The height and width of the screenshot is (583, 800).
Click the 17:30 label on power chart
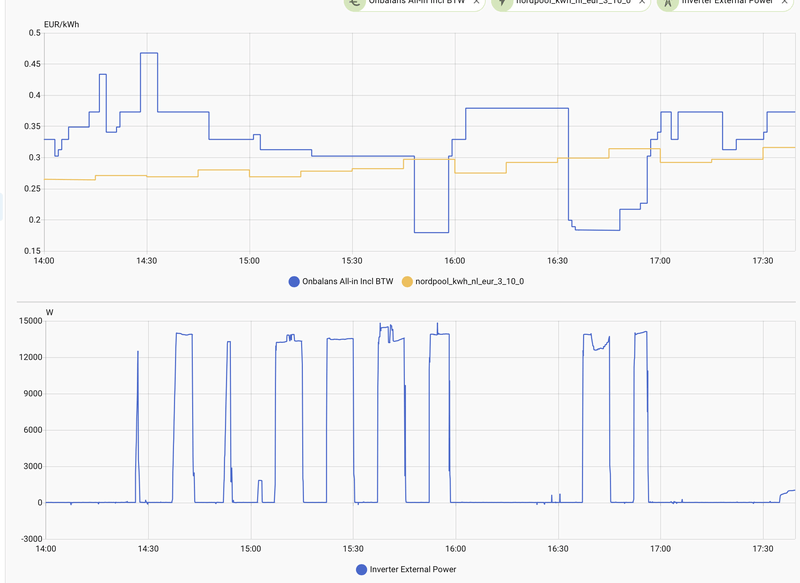(765, 548)
